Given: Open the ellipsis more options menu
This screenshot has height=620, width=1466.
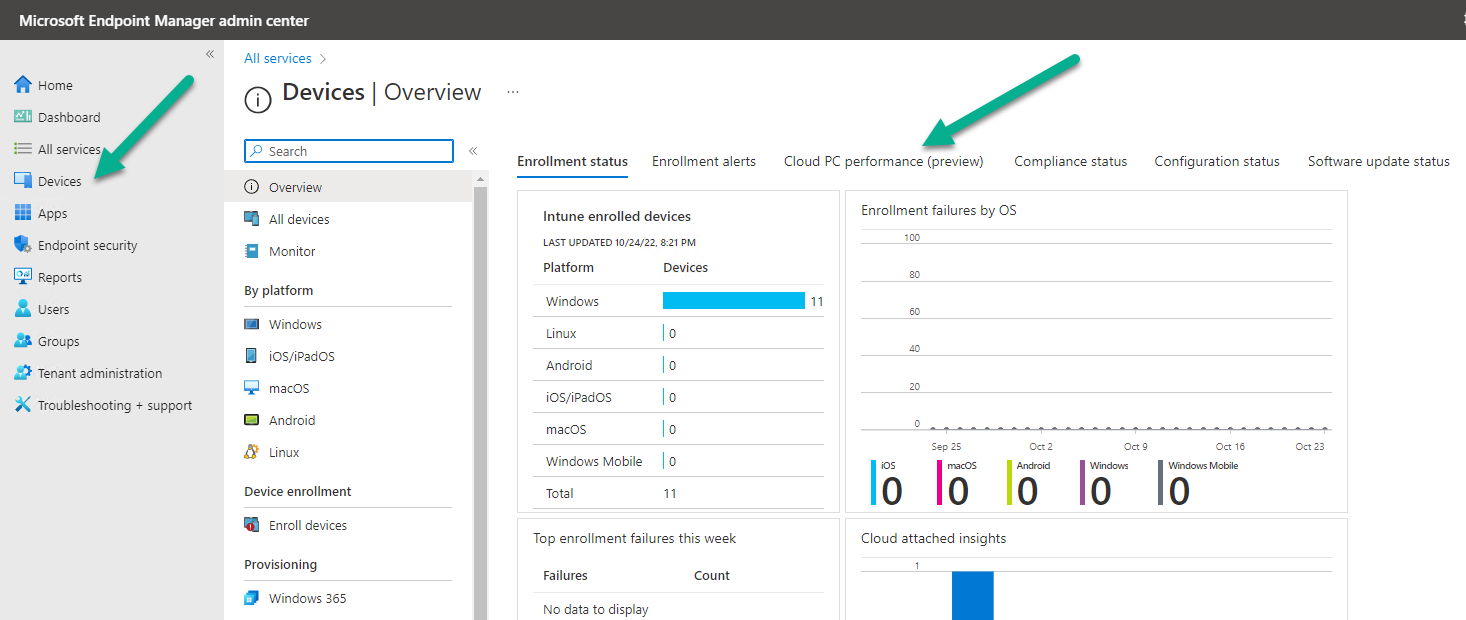Looking at the screenshot, I should [513, 91].
